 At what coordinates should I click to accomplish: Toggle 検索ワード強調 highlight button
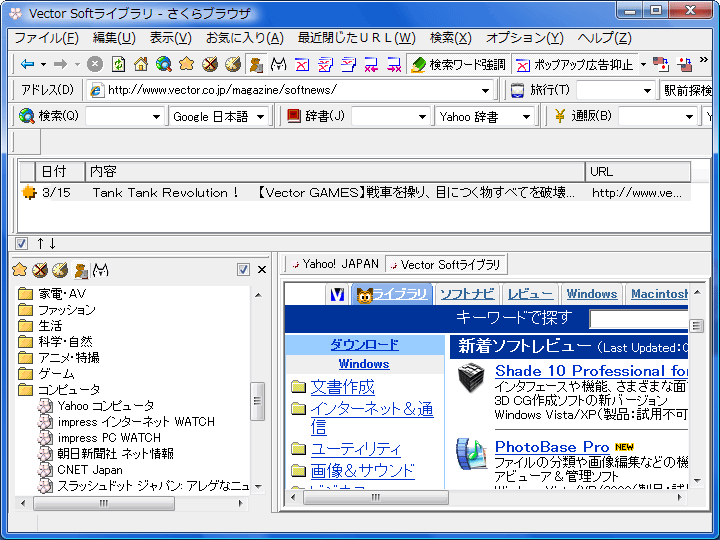point(458,65)
